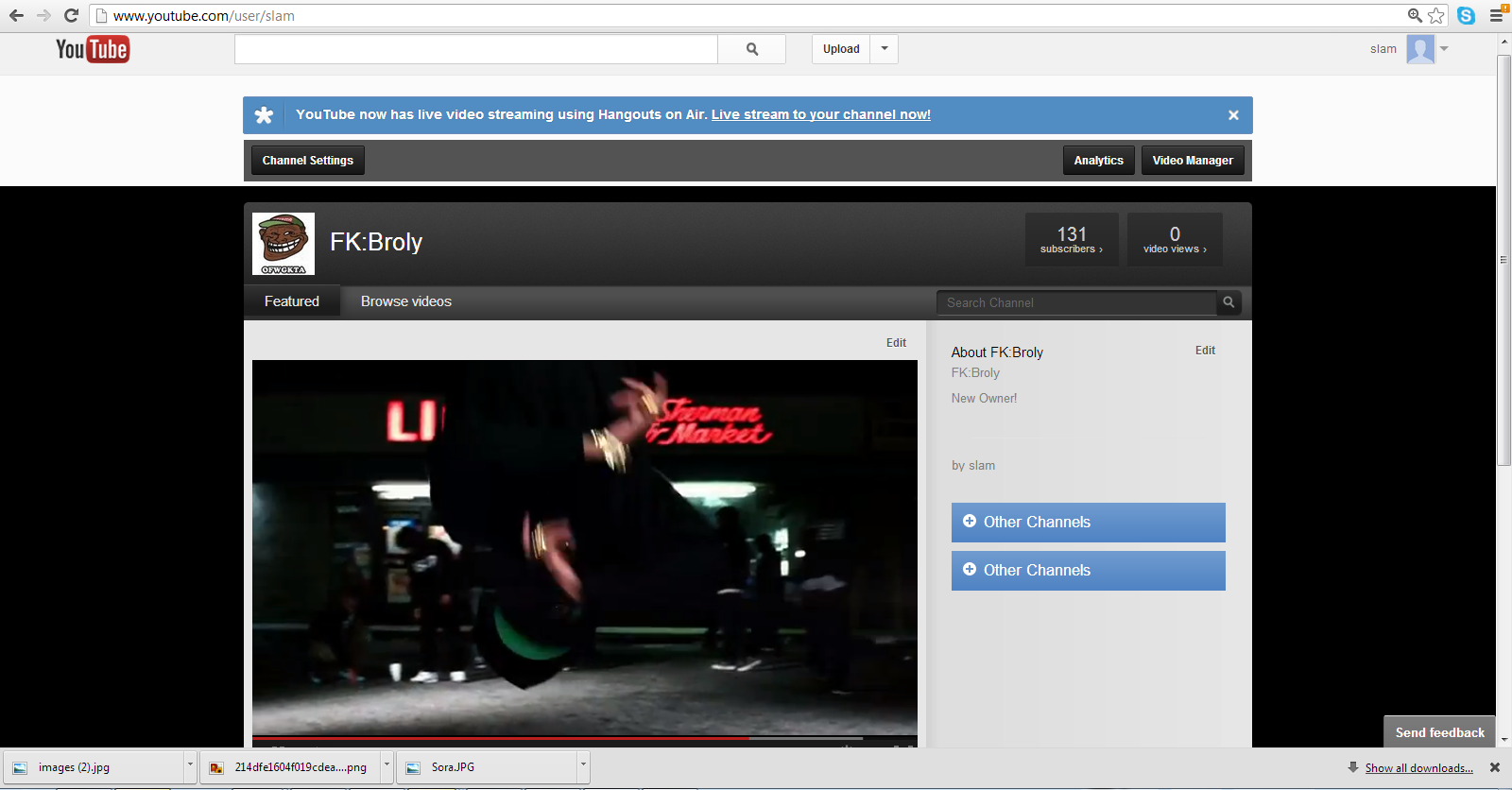Open Channel Settings
The width and height of the screenshot is (1512, 790).
308,161
